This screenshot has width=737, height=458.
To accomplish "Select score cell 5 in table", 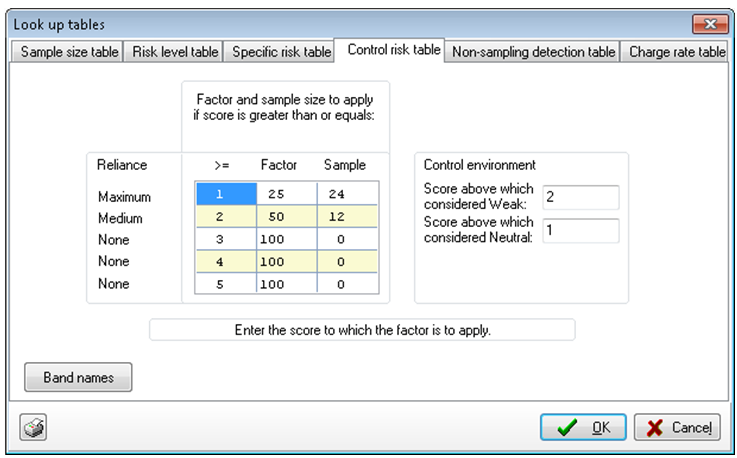I will (226, 284).
